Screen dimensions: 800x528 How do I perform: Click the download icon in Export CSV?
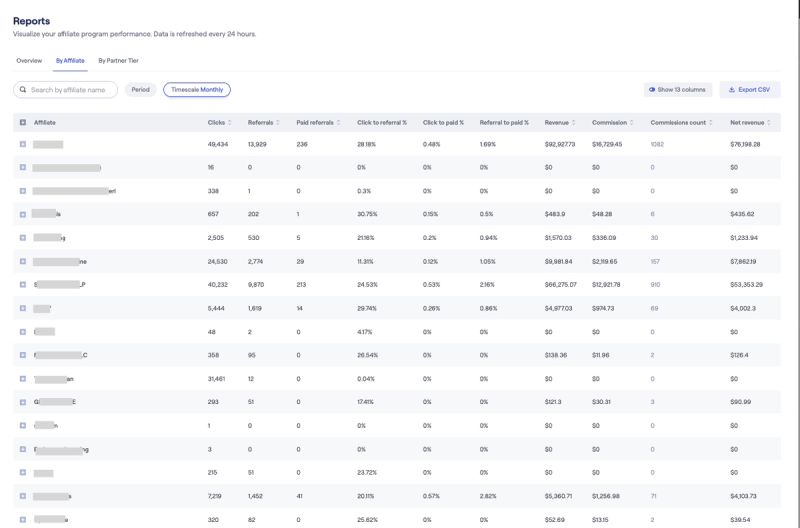click(732, 90)
